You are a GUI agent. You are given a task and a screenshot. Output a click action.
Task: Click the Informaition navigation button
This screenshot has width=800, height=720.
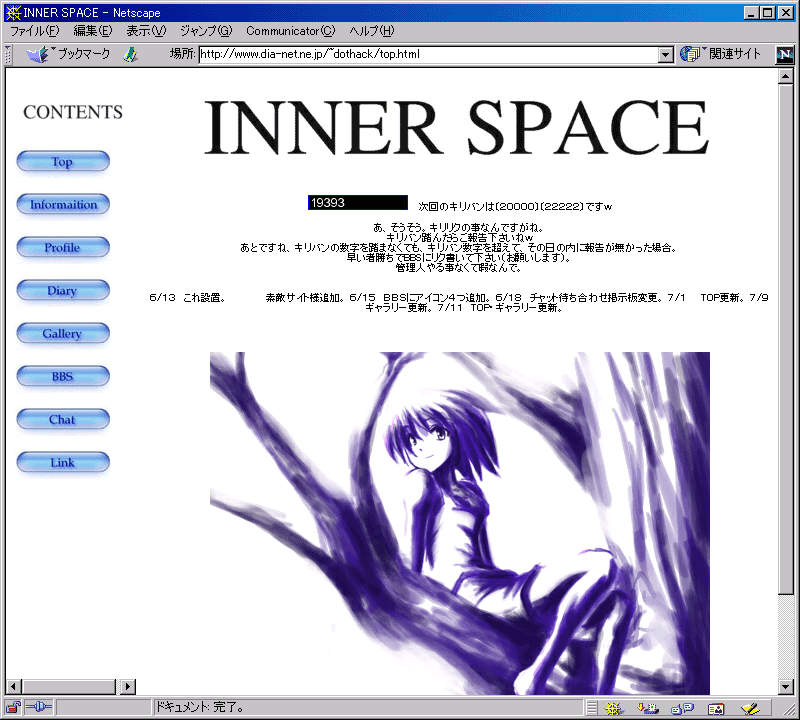(x=63, y=205)
